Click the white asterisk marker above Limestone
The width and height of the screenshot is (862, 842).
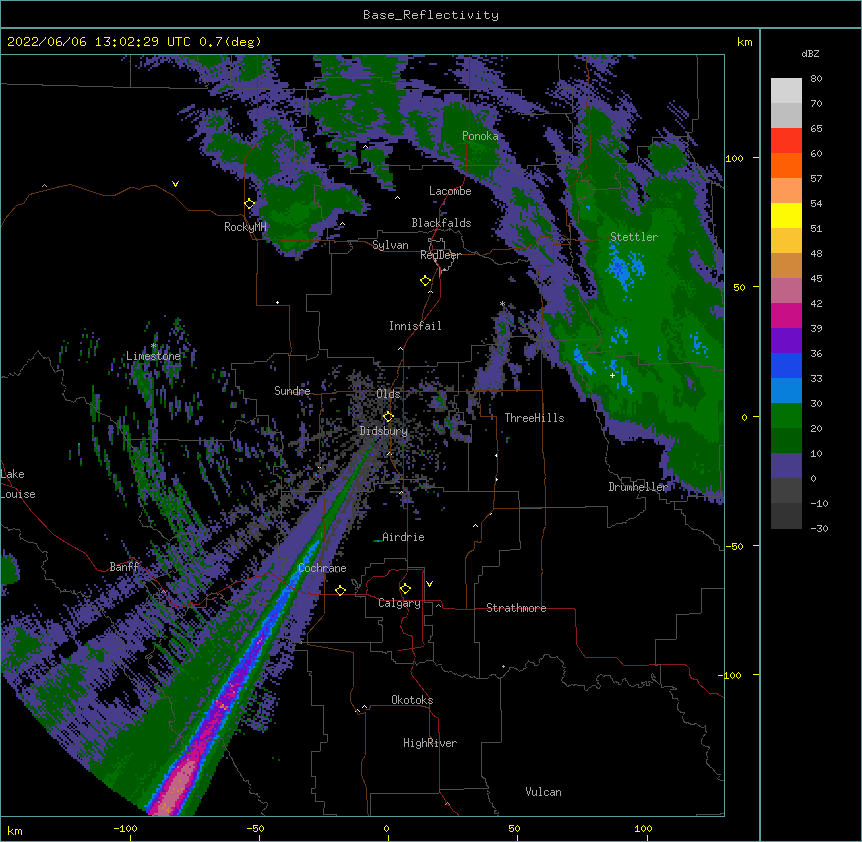point(154,346)
